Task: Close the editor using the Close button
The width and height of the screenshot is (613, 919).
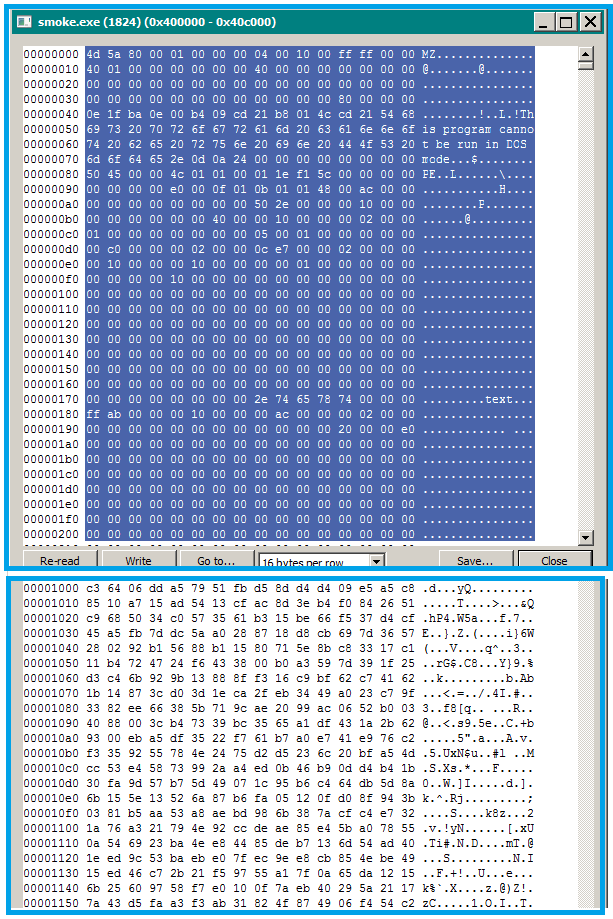Action: tap(554, 561)
